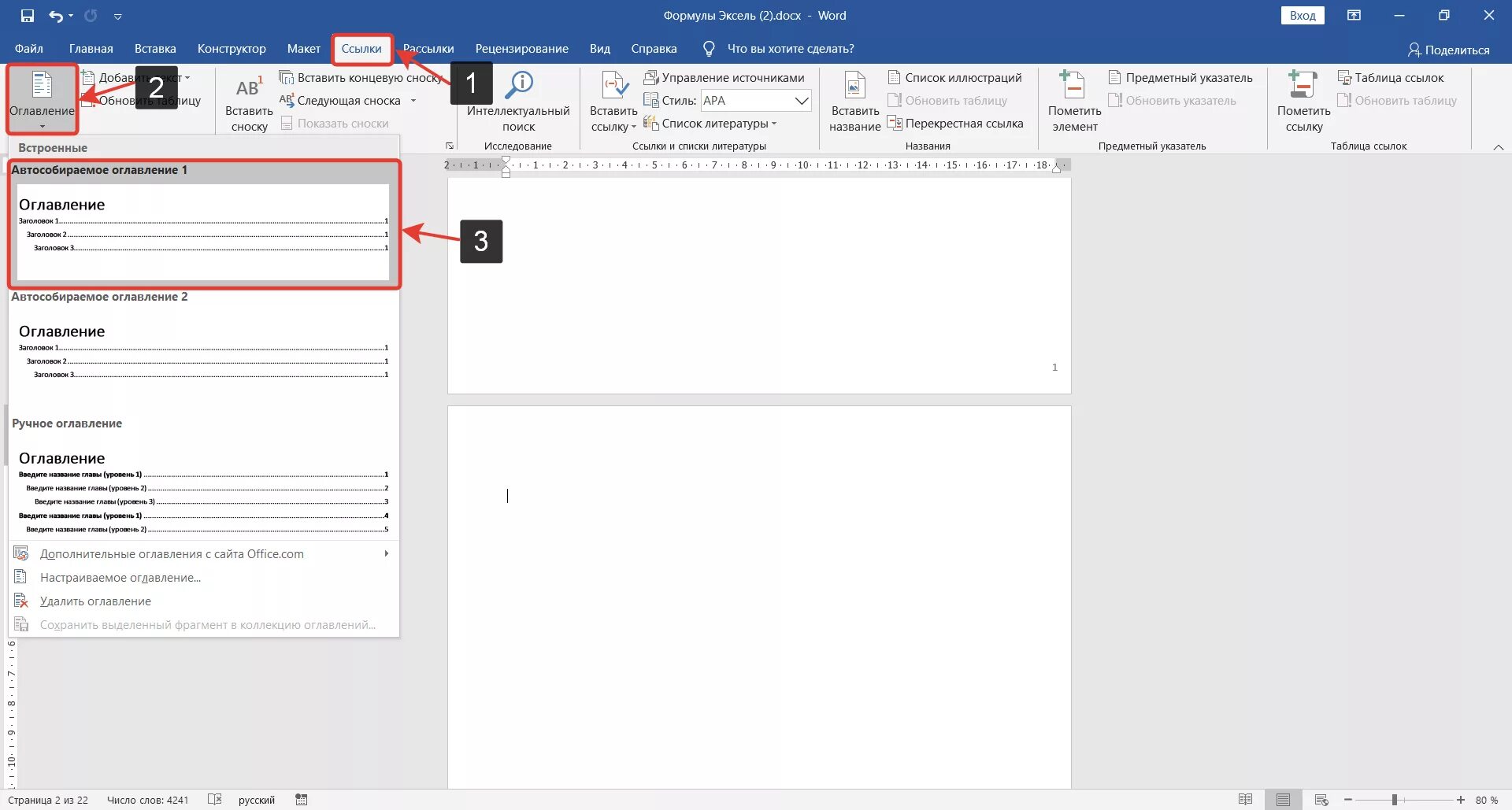
Task: Click the Пометить элемент icon
Action: [x=1073, y=86]
